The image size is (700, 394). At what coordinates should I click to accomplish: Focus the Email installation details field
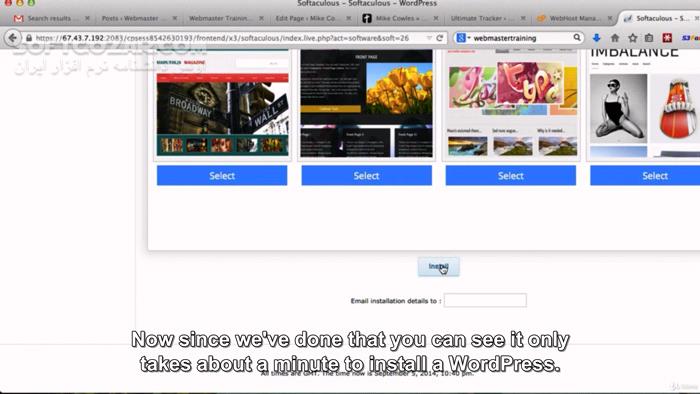click(485, 300)
